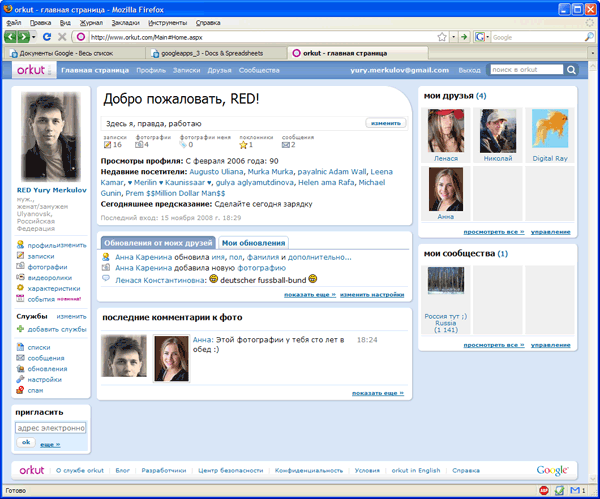Viewport: 600px width, 499px height.
Task: Click просмотреть все under мои друзья
Action: (494, 232)
